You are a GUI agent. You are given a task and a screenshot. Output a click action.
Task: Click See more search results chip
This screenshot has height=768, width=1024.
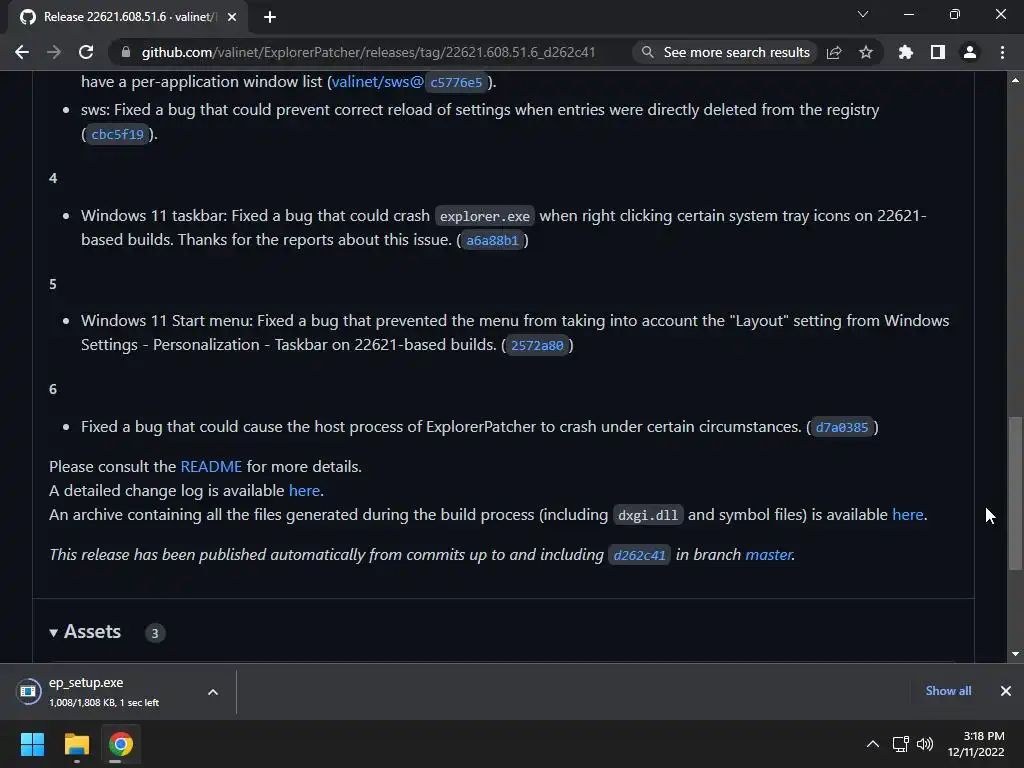(x=726, y=52)
